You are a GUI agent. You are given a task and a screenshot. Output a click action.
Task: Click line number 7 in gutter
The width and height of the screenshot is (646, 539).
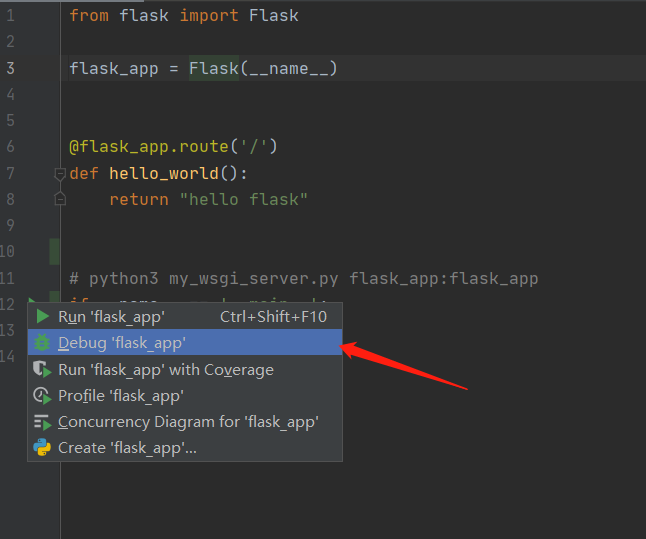pyautogui.click(x=10, y=173)
